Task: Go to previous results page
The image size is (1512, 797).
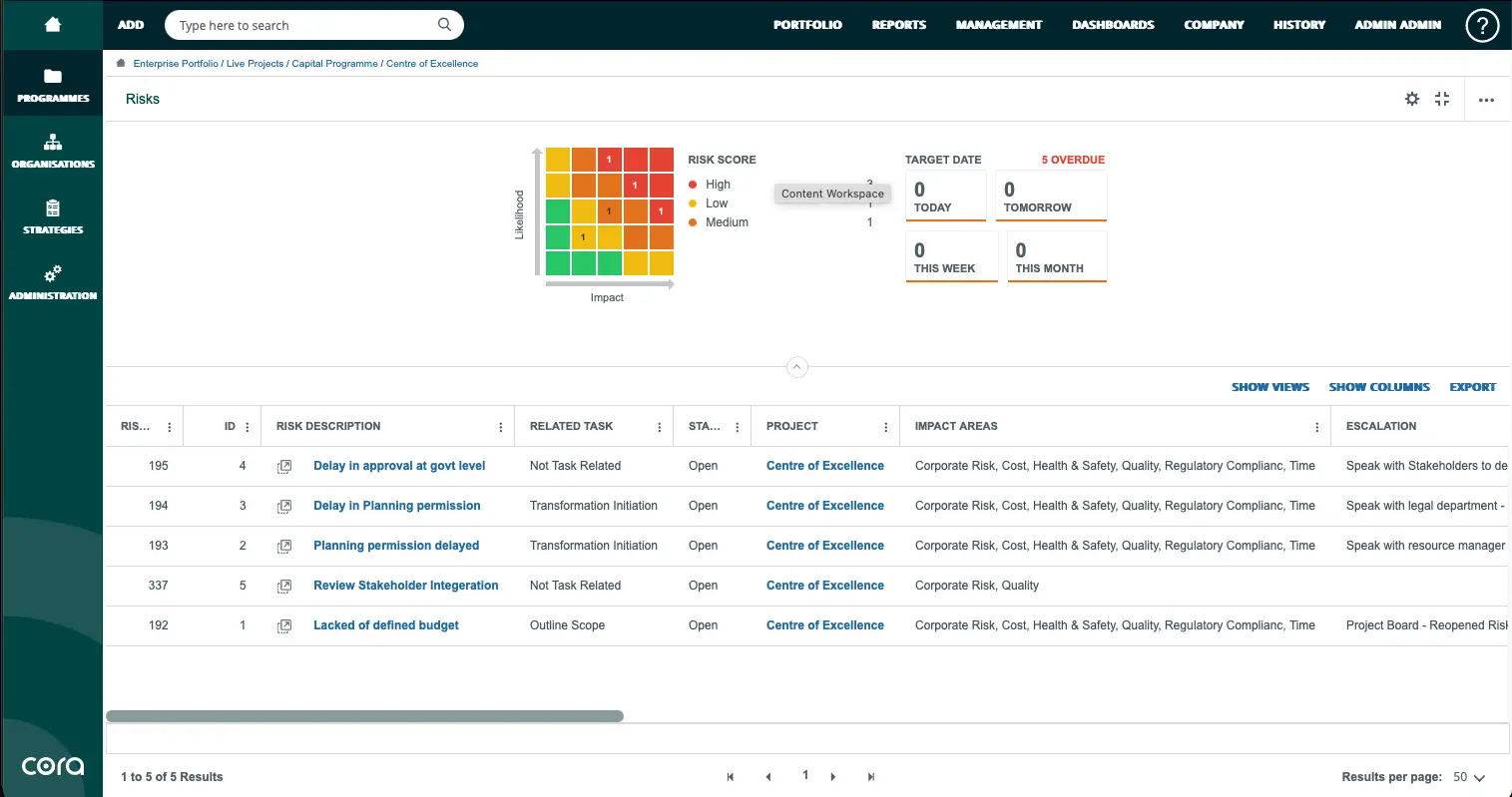Action: pos(767,777)
